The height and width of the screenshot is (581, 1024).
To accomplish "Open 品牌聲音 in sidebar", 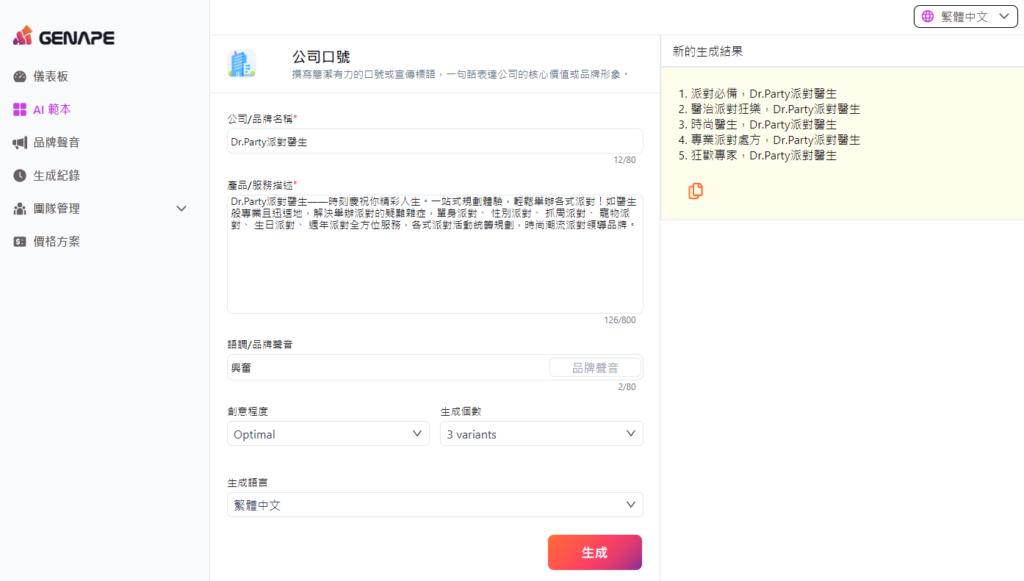I will 56,142.
